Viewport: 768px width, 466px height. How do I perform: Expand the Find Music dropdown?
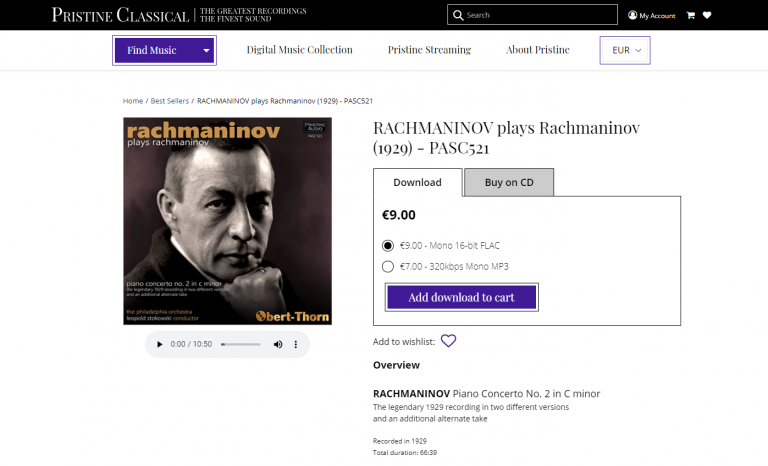164,50
